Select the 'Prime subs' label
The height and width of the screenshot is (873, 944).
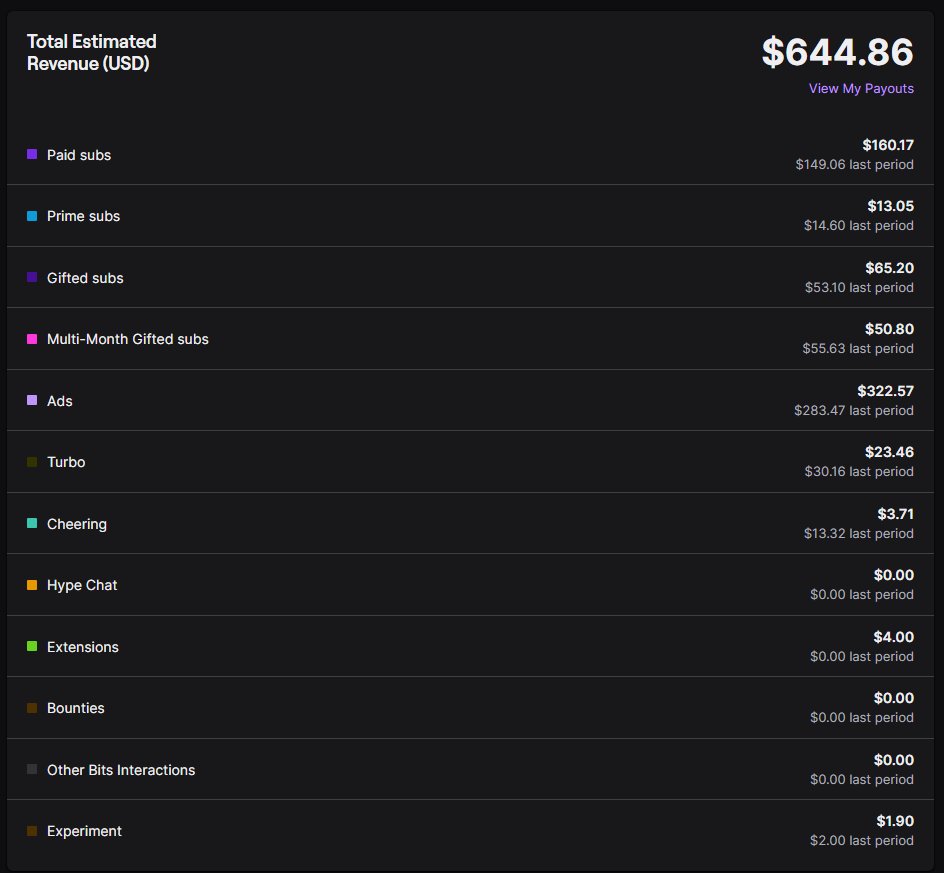click(x=83, y=216)
